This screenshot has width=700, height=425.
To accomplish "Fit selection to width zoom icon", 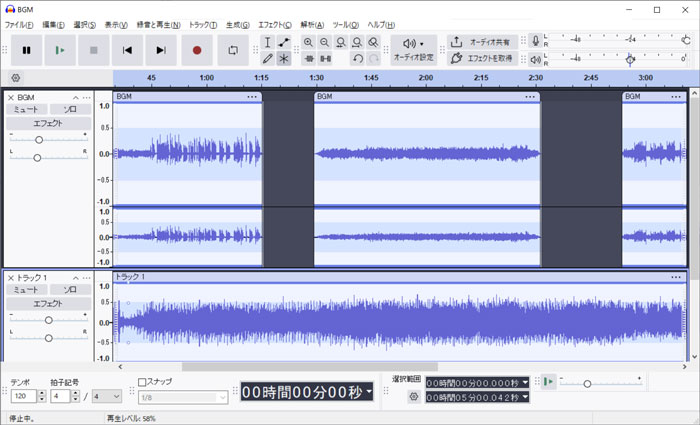I will click(341, 42).
